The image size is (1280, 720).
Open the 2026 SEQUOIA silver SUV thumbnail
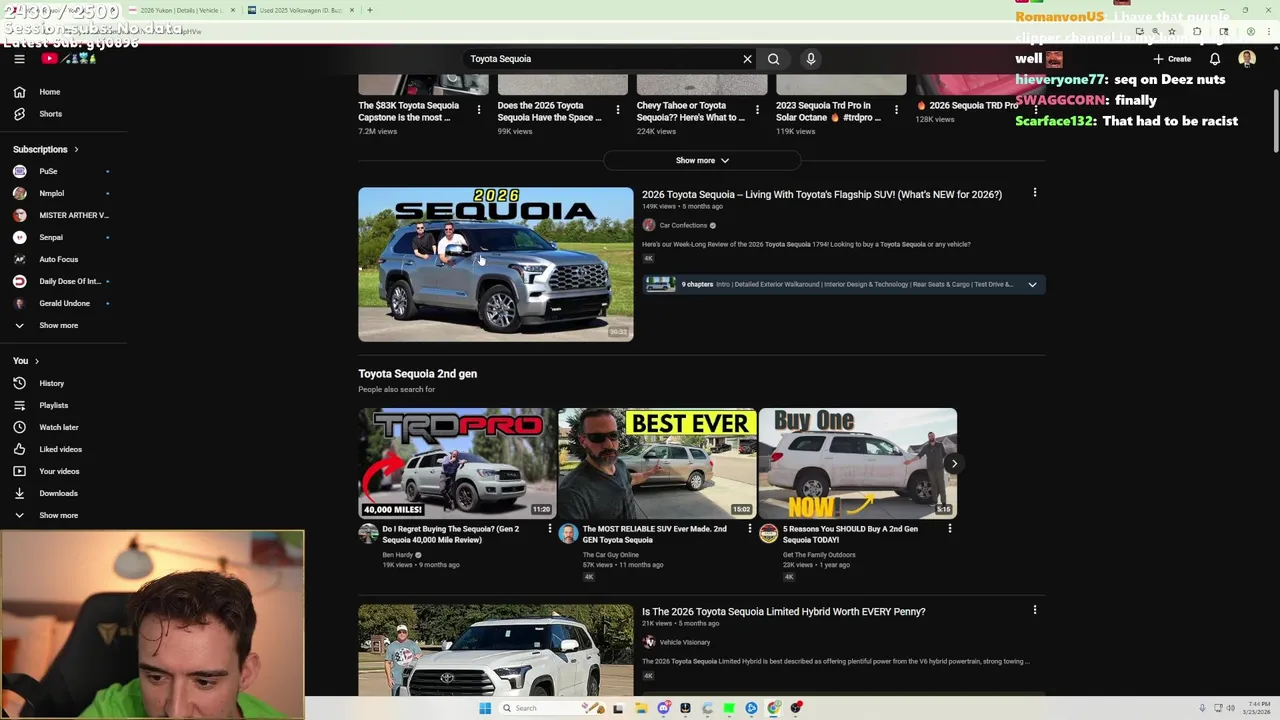(x=496, y=264)
